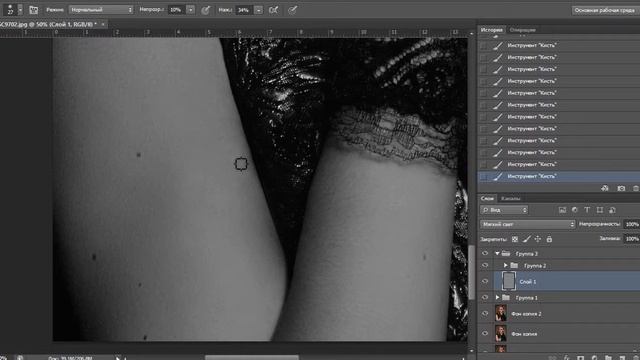
Task: Open status bar document info arrow
Action: (x=118, y=358)
